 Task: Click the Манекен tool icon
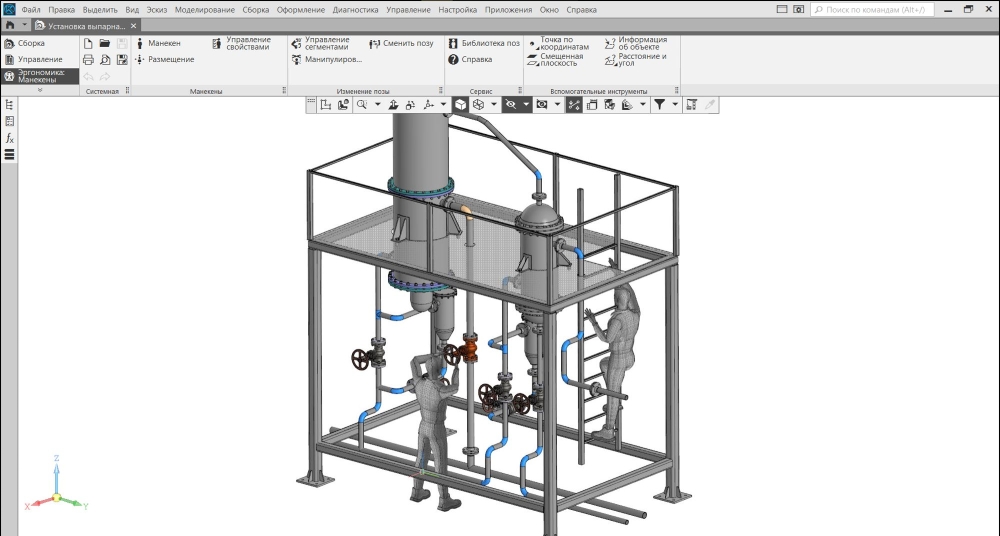(x=140, y=43)
